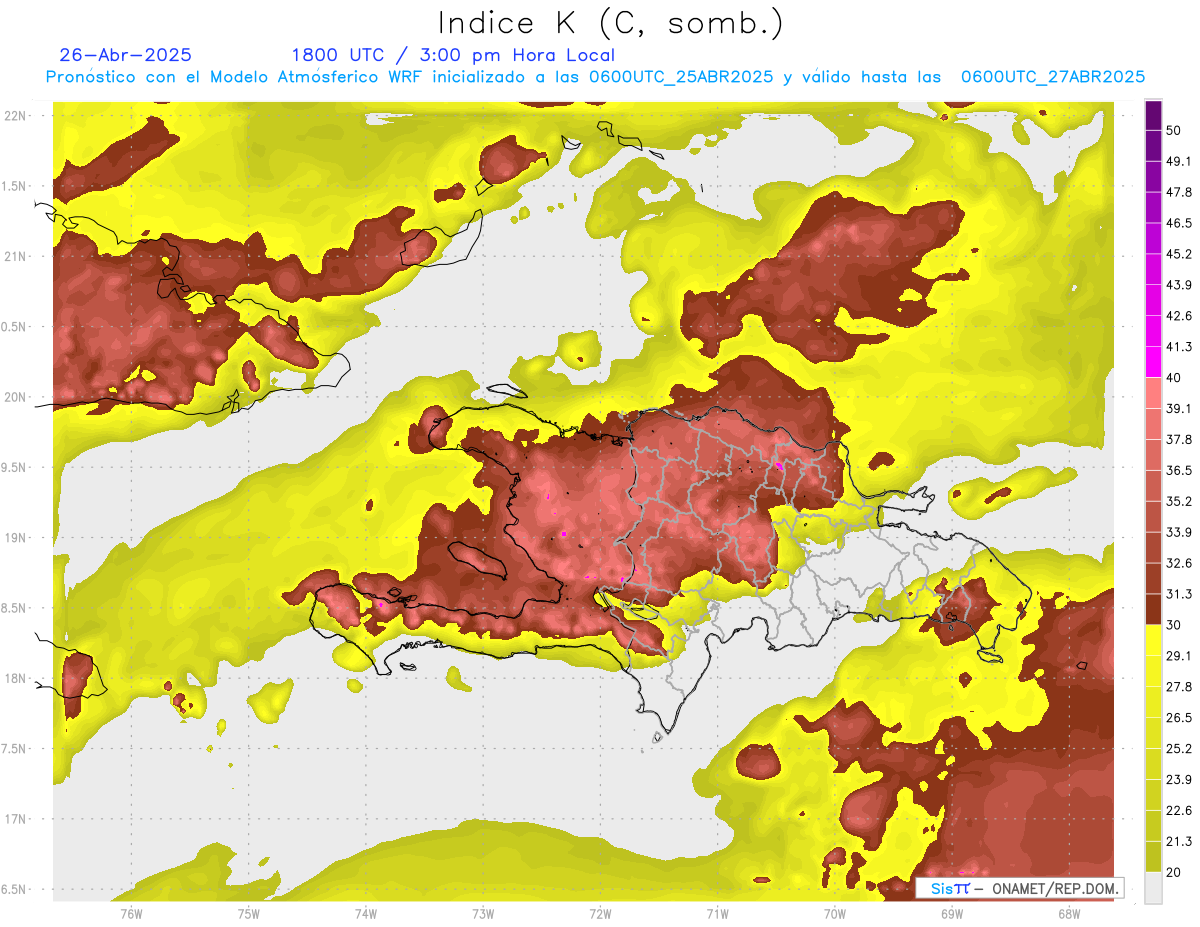Screen dimensions: 1200x927
Task: Click the color bar value '37.8'
Action: 1179,439
